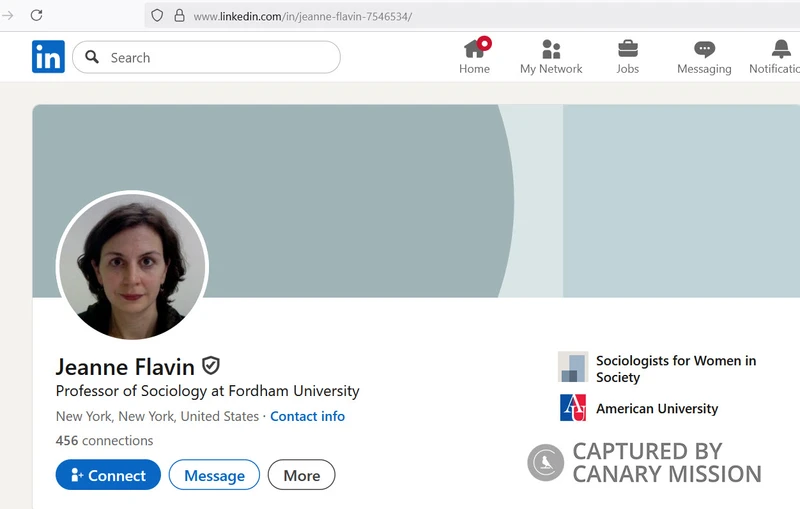Image resolution: width=800 pixels, height=509 pixels.
Task: Open the Notifications bell icon
Action: (x=781, y=49)
